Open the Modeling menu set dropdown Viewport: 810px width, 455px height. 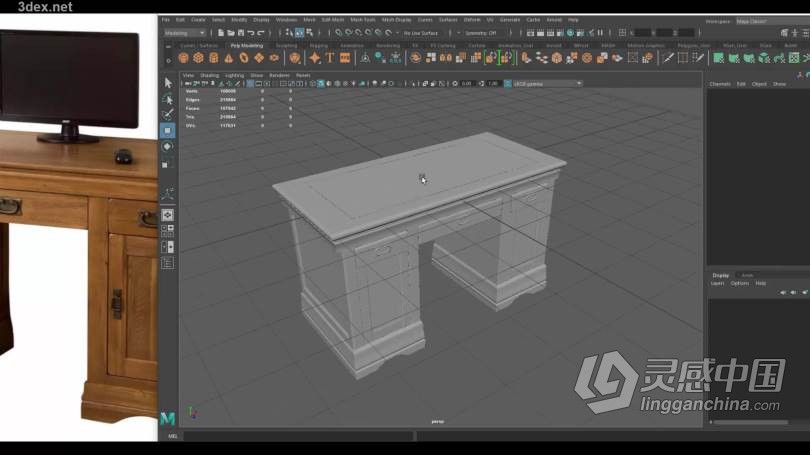(x=184, y=33)
